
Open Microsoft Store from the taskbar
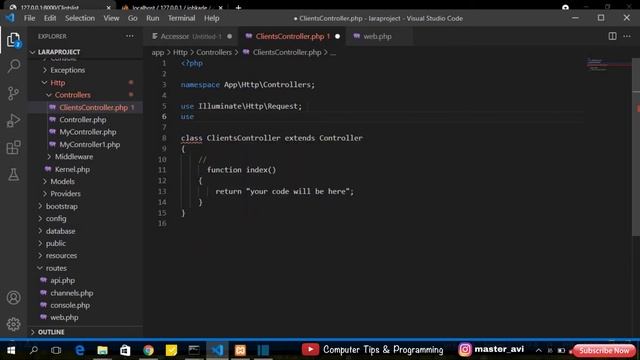pos(125,350)
